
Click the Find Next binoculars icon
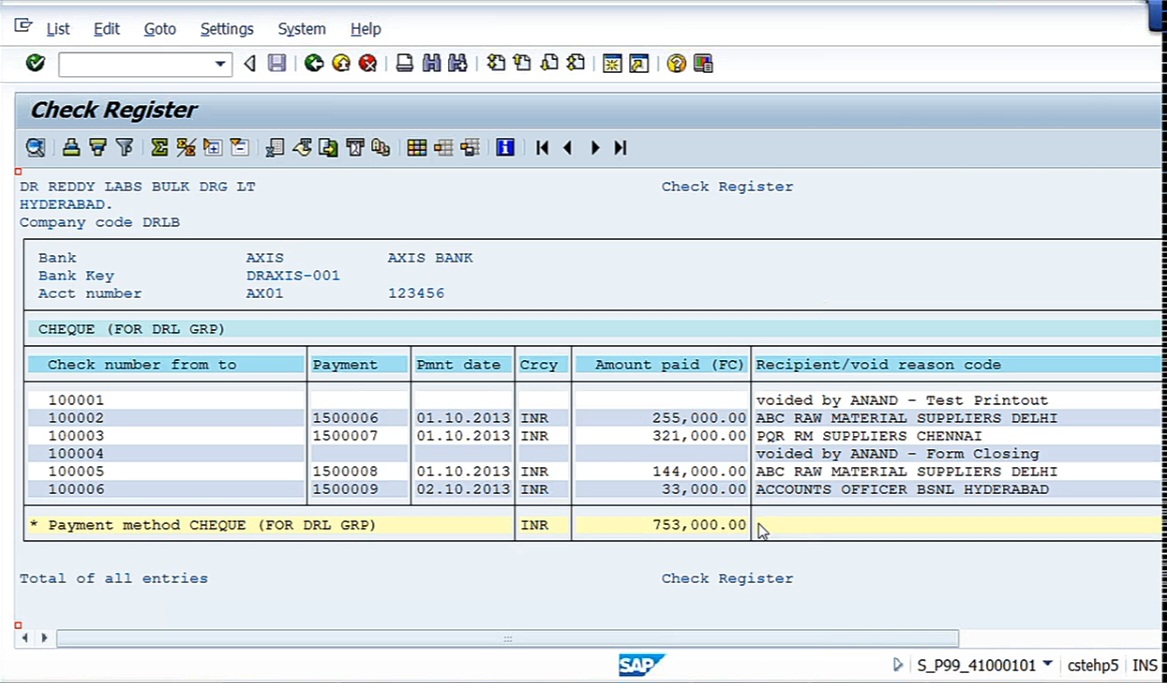pos(458,63)
